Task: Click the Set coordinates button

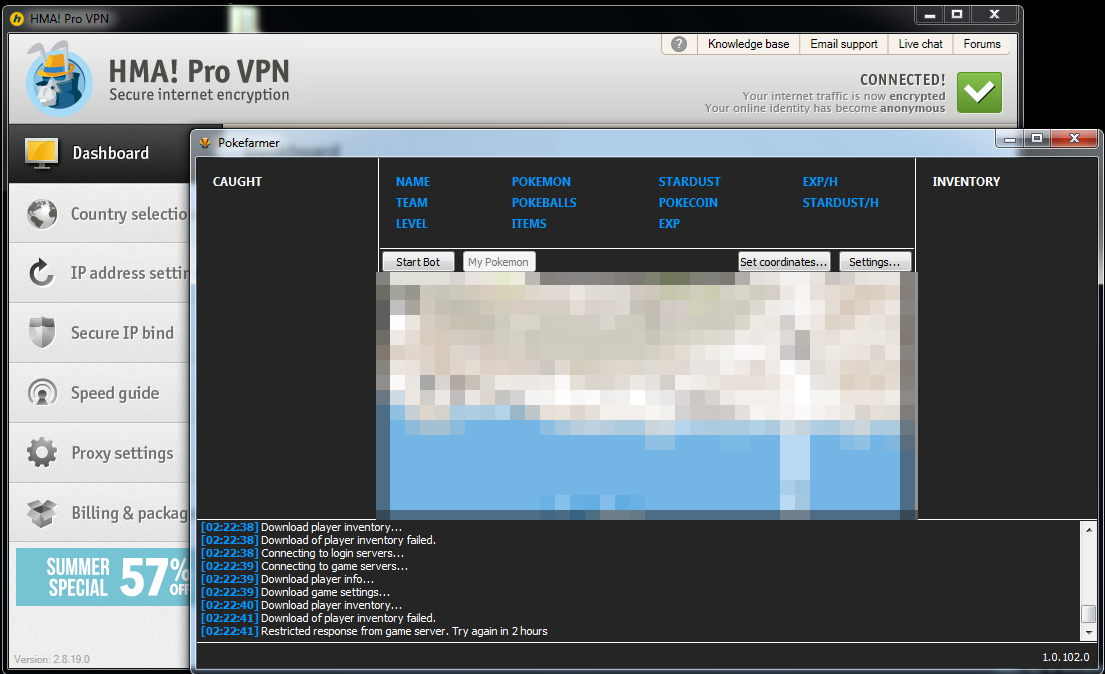Action: point(784,262)
